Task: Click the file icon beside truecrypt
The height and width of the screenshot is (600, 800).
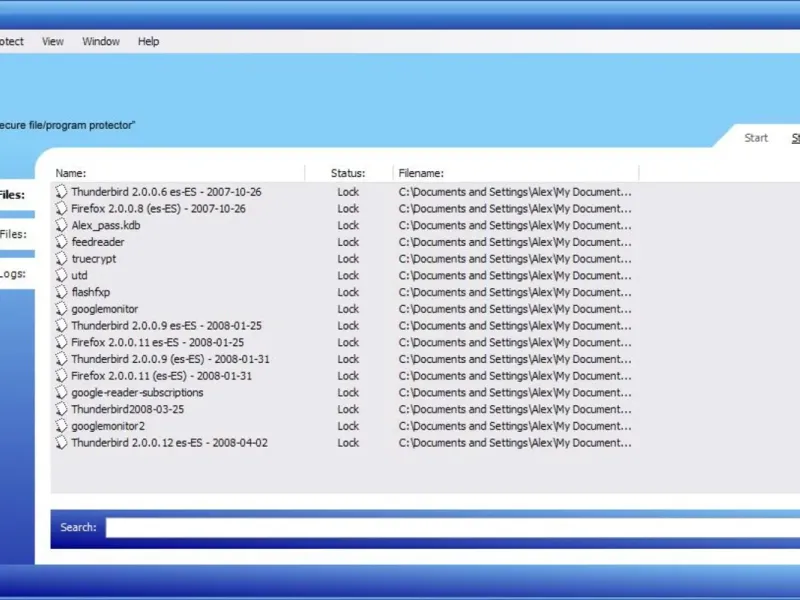Action: [x=61, y=259]
